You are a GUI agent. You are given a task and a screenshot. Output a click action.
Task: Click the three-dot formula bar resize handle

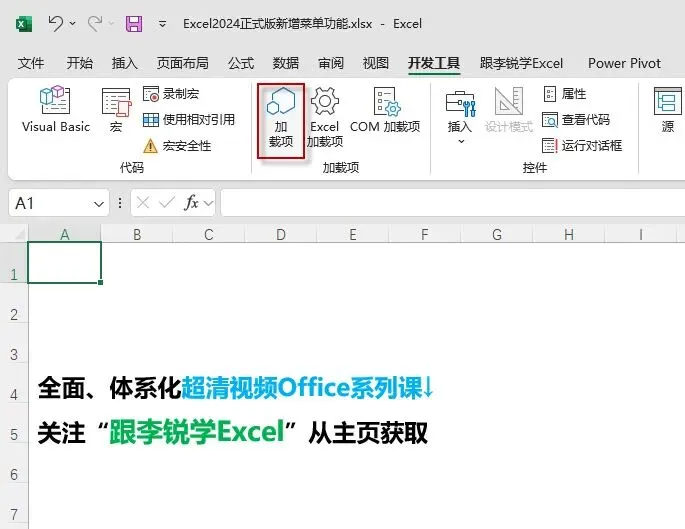[120, 203]
